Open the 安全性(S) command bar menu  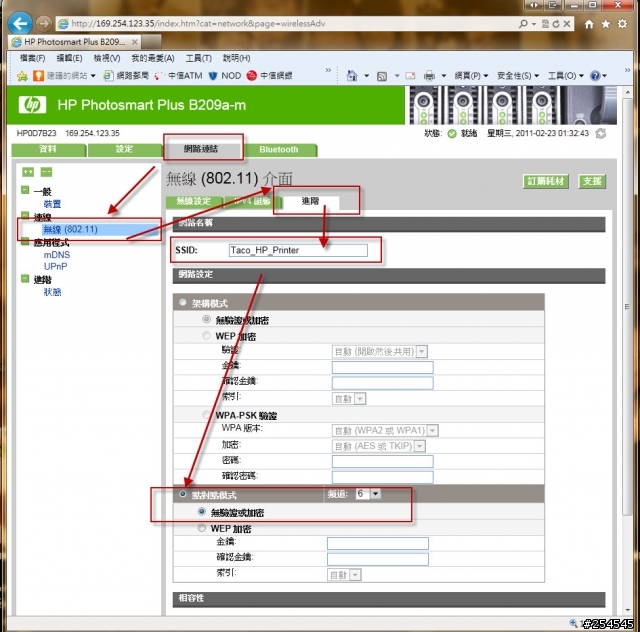(518, 76)
